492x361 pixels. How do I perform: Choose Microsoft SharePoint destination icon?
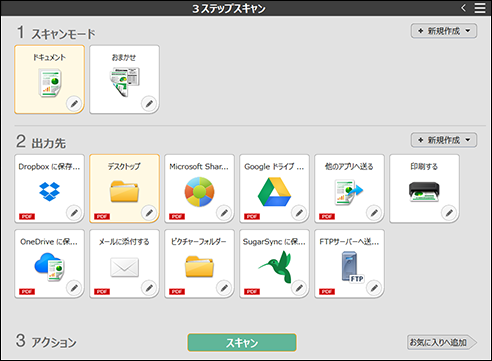point(199,192)
